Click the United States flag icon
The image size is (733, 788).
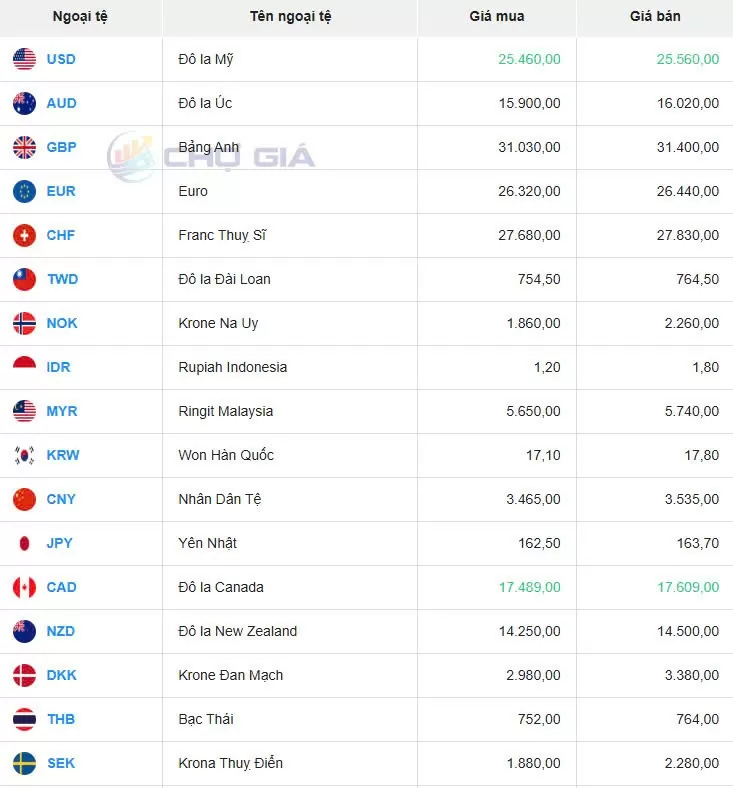(25, 59)
